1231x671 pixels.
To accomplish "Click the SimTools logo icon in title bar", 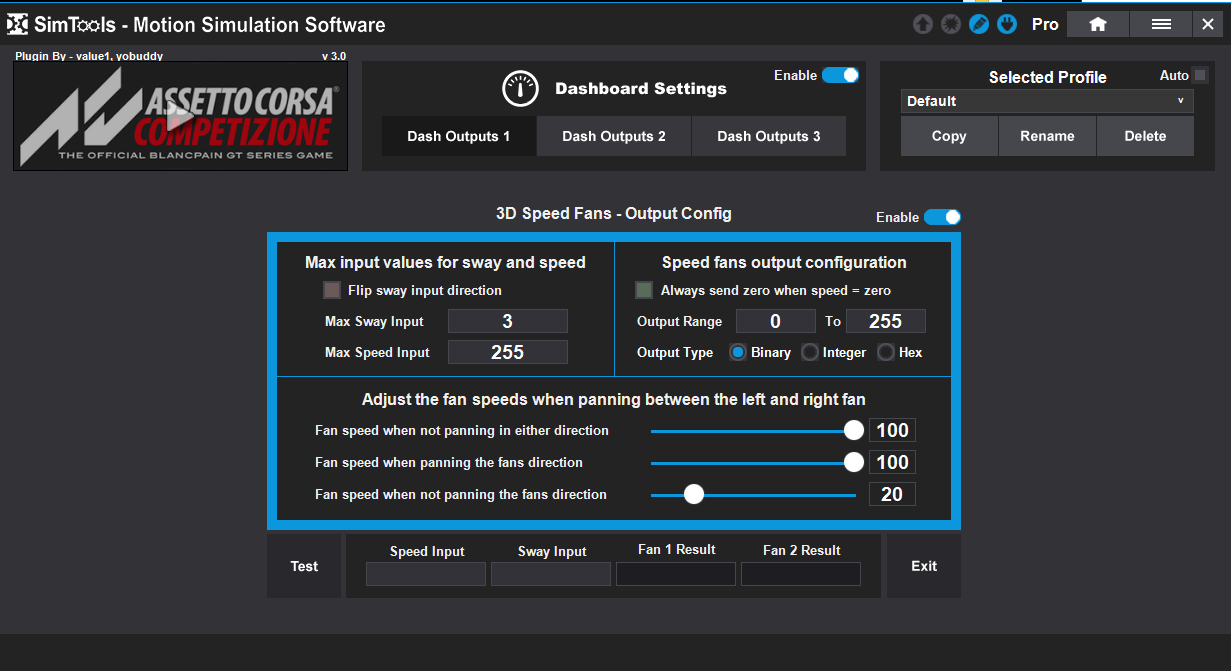I will click(x=18, y=24).
